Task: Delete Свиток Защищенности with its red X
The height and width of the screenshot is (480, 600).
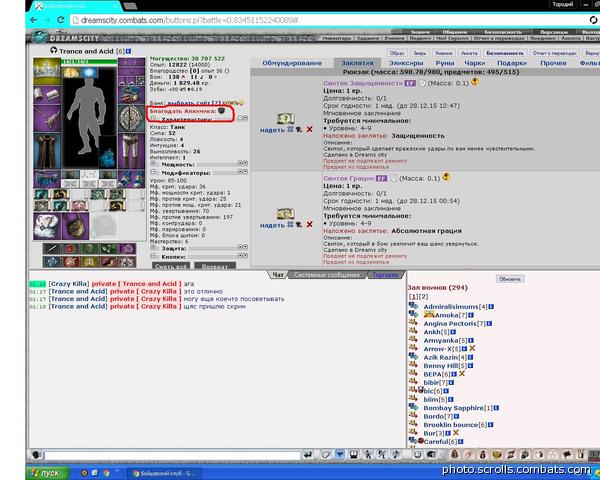Action: click(x=309, y=129)
